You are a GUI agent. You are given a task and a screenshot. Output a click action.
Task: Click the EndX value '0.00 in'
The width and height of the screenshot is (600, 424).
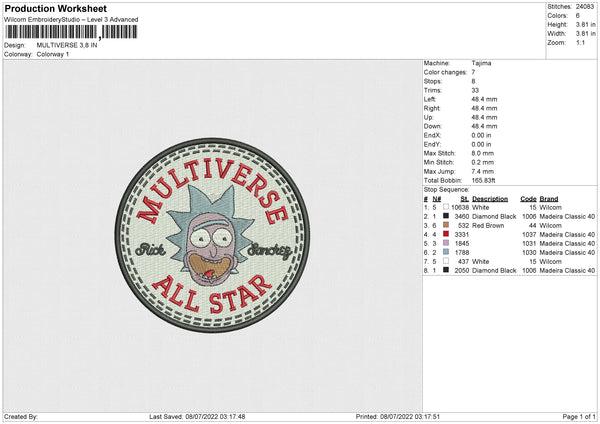click(x=481, y=135)
